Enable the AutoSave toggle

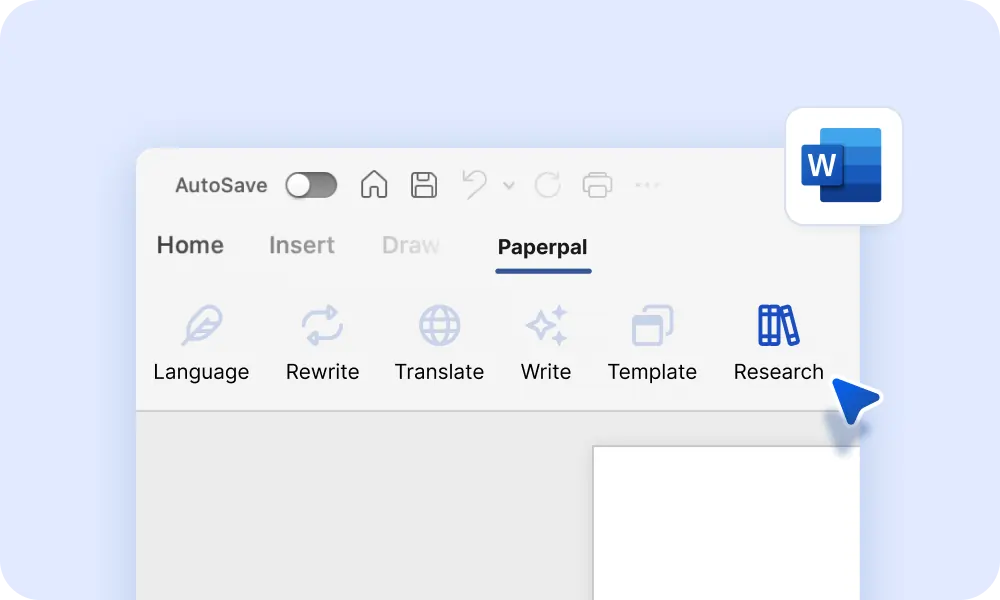tap(311, 185)
